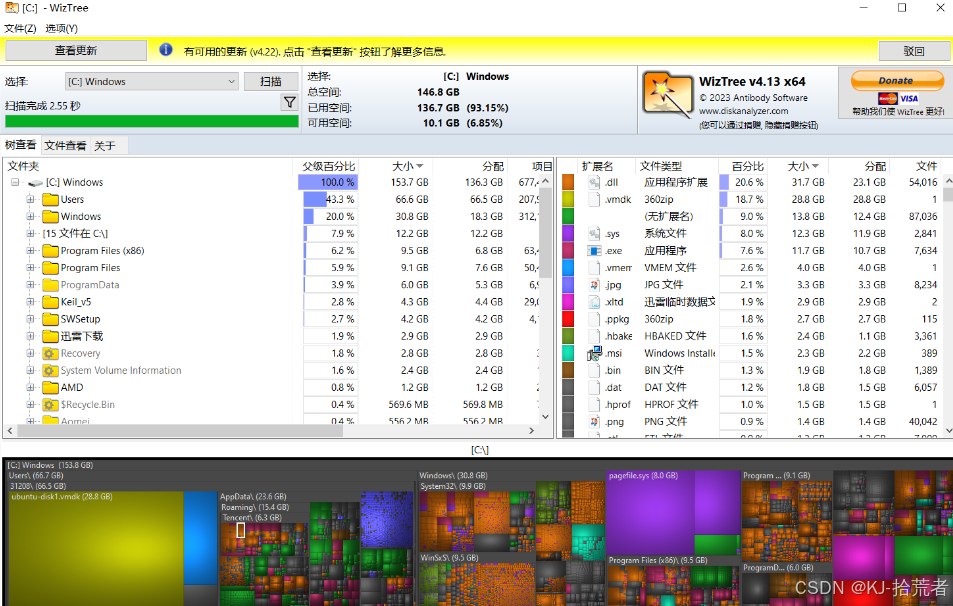Image resolution: width=953 pixels, height=606 pixels.
Task: Click the pagefile.sys treemap block
Action: click(x=650, y=514)
